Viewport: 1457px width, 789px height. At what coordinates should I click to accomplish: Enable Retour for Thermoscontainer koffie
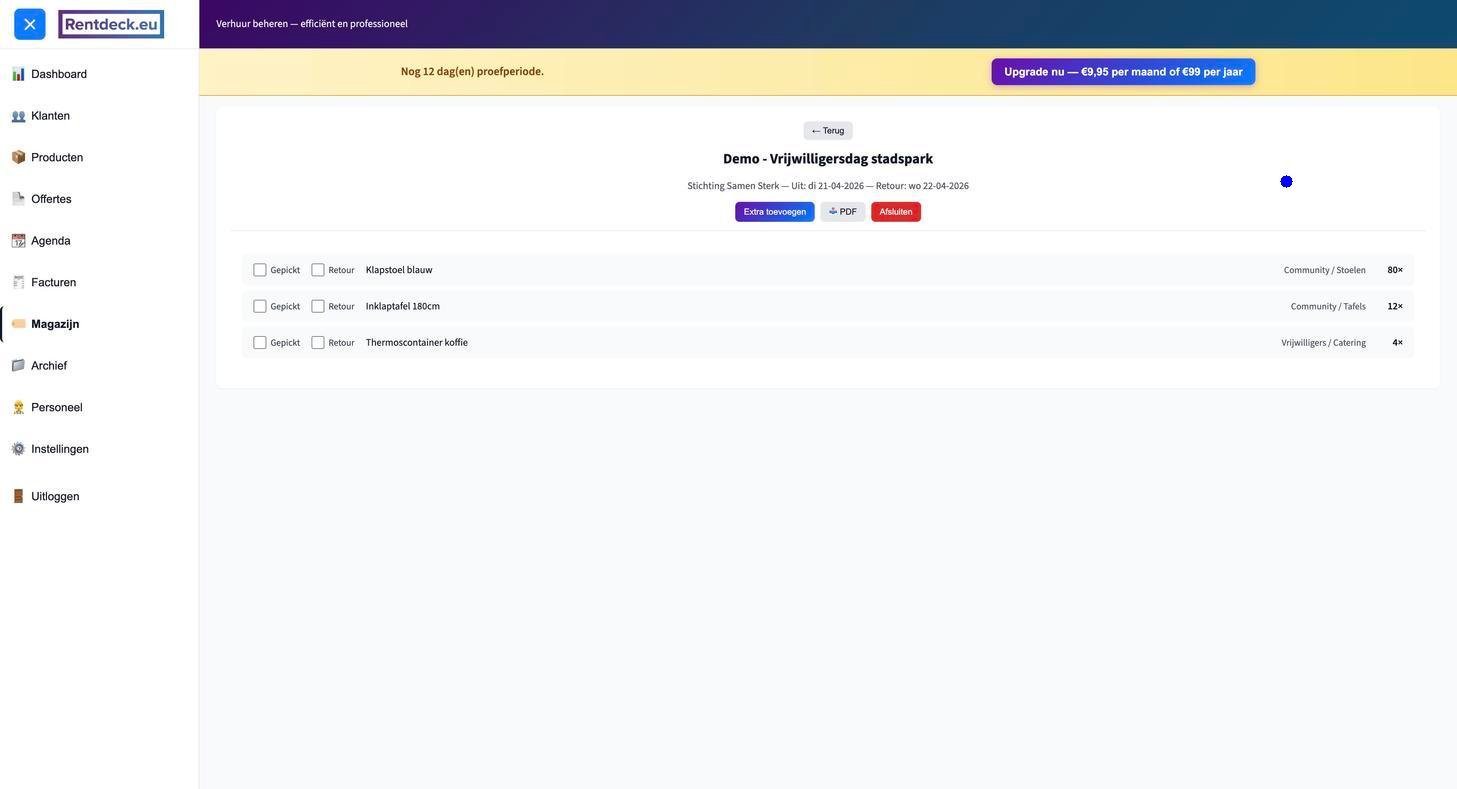pyautogui.click(x=318, y=343)
